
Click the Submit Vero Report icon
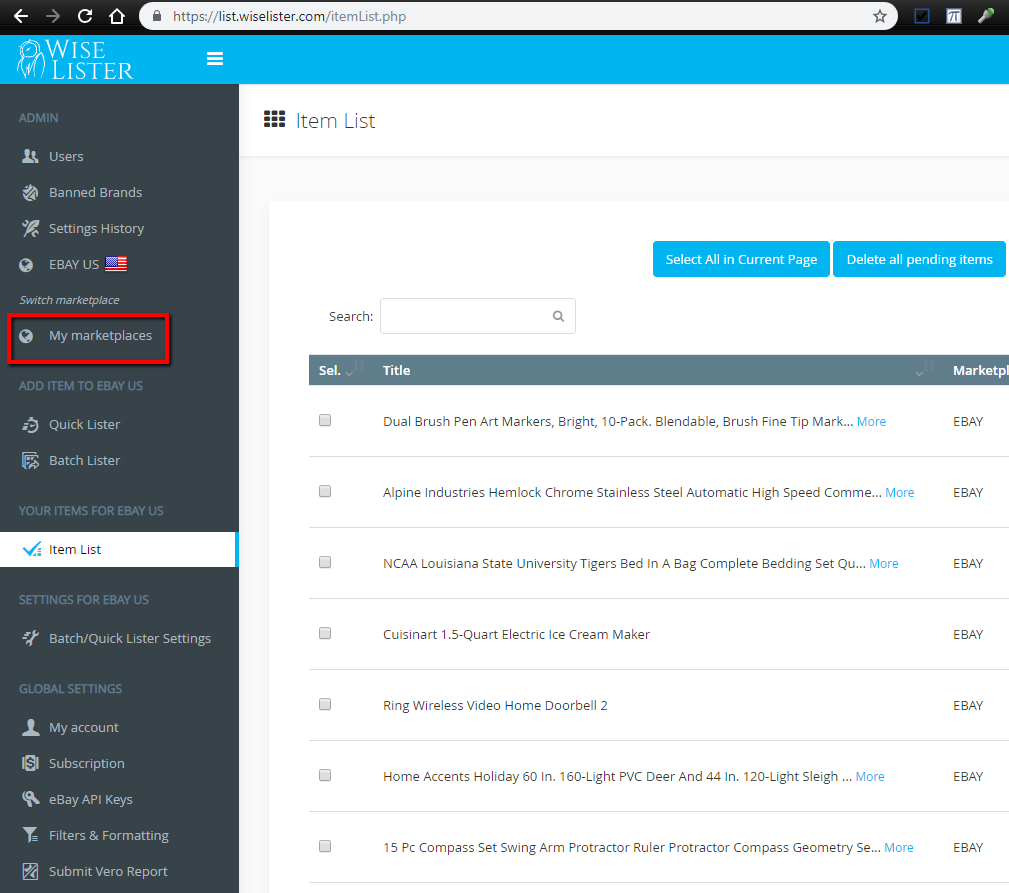point(30,871)
